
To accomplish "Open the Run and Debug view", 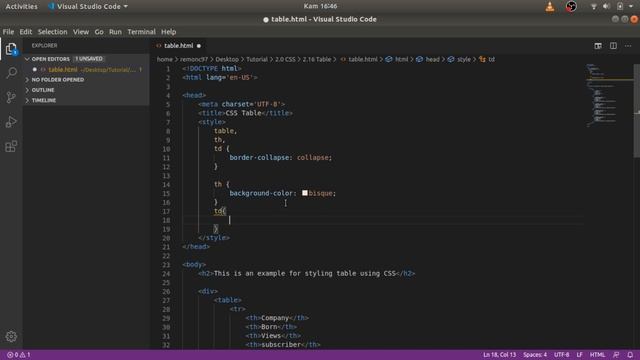I will pos(11,122).
